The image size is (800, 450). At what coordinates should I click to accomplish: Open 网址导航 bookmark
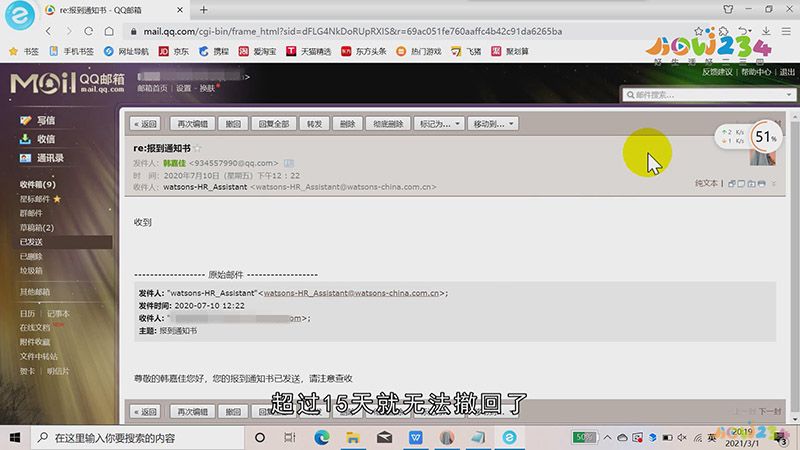(x=126, y=51)
